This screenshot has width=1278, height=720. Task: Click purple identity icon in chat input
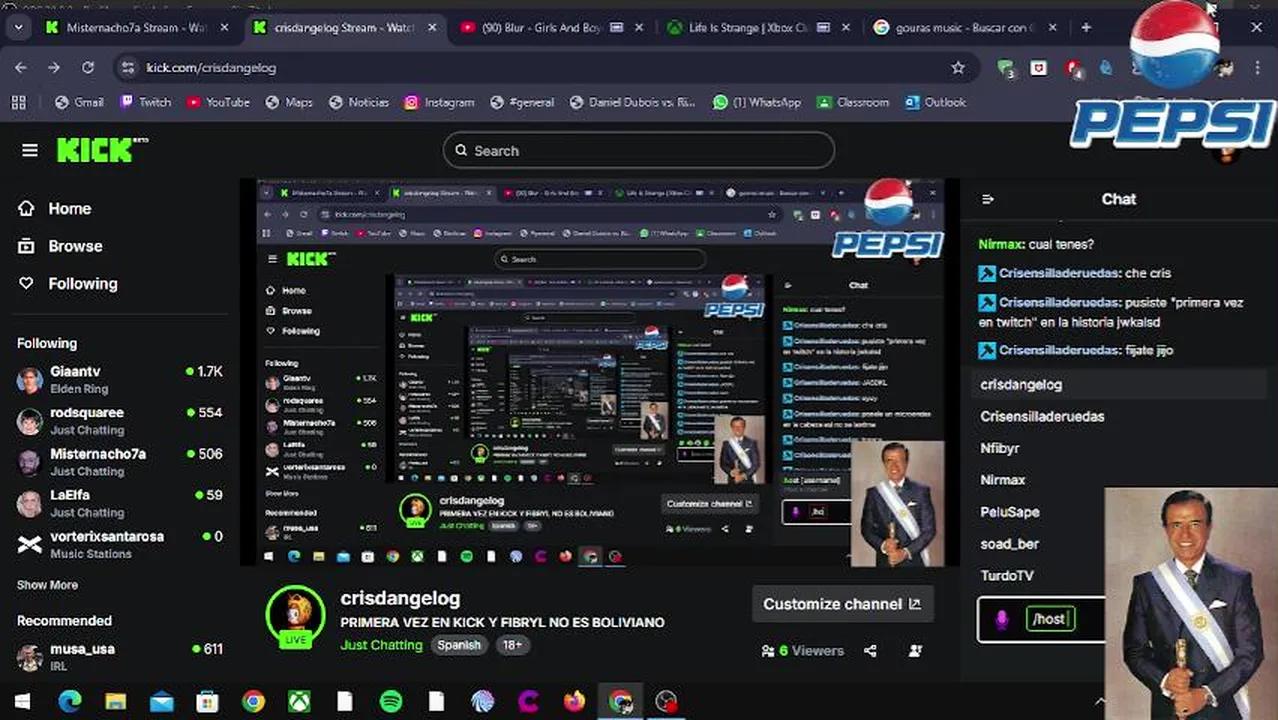(1001, 620)
